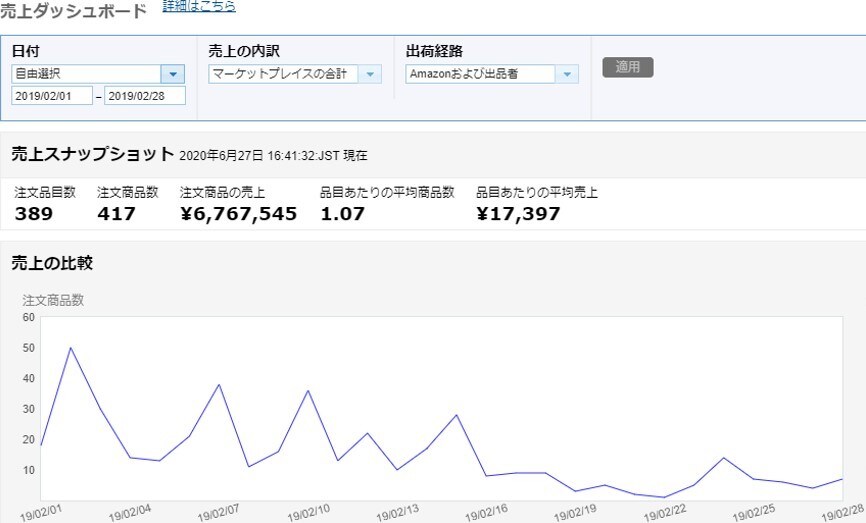Viewport: 866px width, 523px height.
Task: Click the sales value ¥6,767,545
Action: [239, 214]
